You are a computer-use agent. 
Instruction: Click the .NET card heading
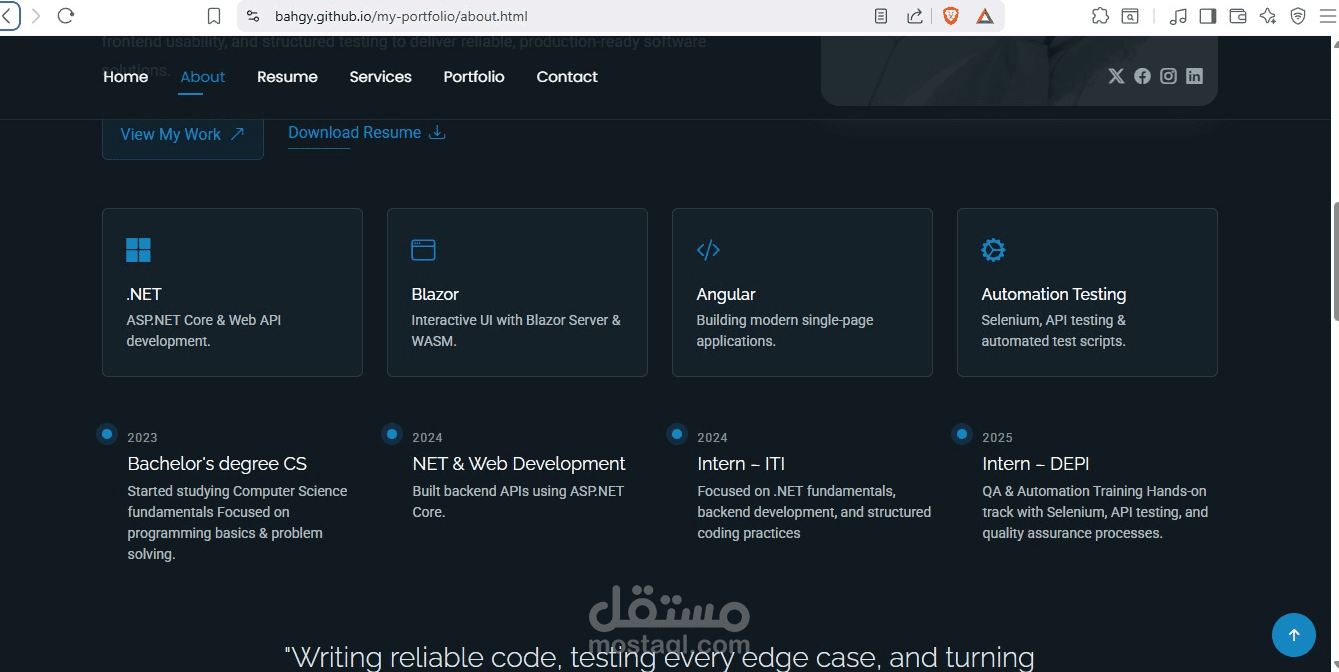click(x=144, y=294)
